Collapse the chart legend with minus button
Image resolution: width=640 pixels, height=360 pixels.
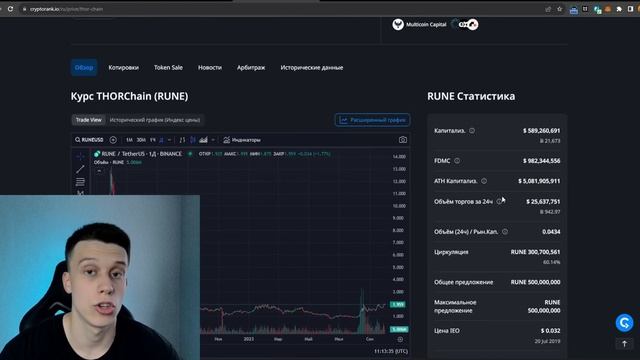99,171
